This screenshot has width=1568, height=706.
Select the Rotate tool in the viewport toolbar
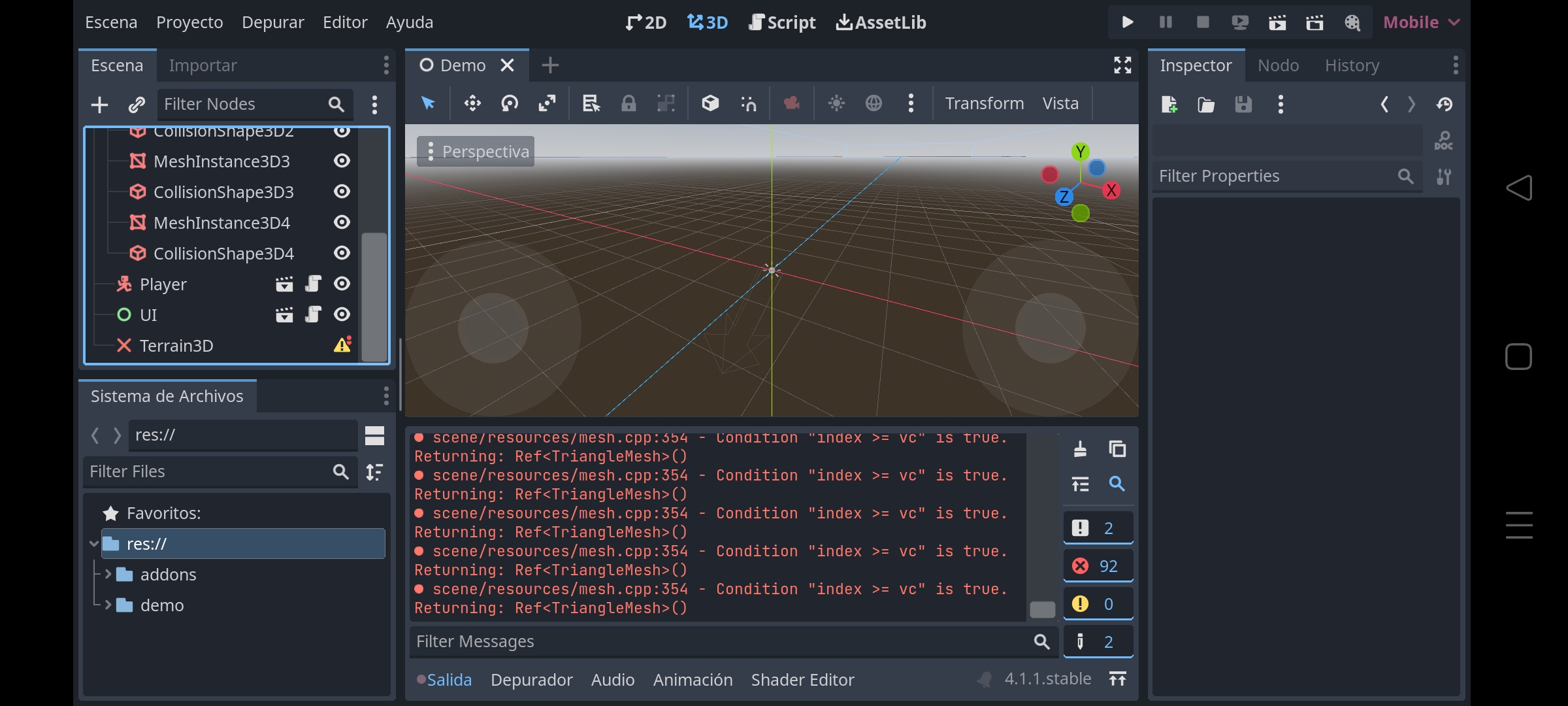pyautogui.click(x=510, y=103)
